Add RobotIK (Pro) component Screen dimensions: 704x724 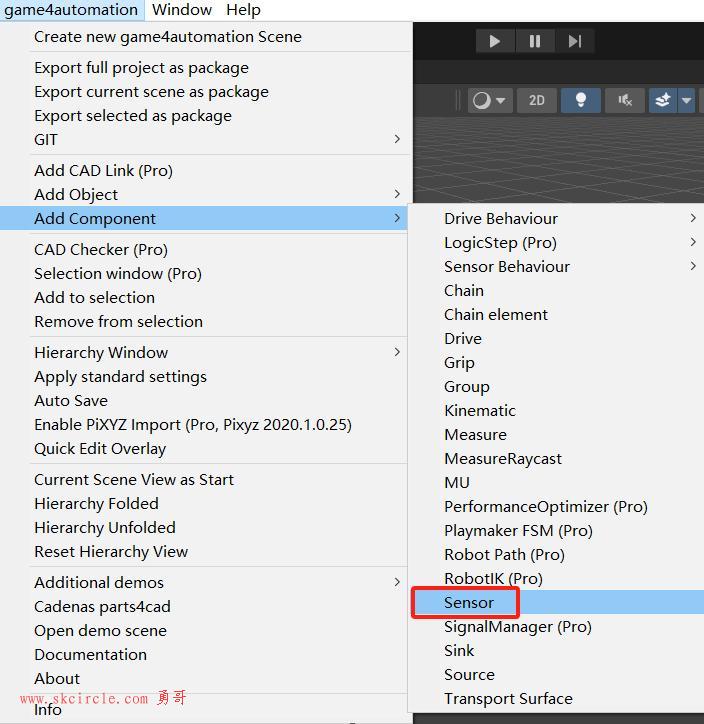pos(556,579)
